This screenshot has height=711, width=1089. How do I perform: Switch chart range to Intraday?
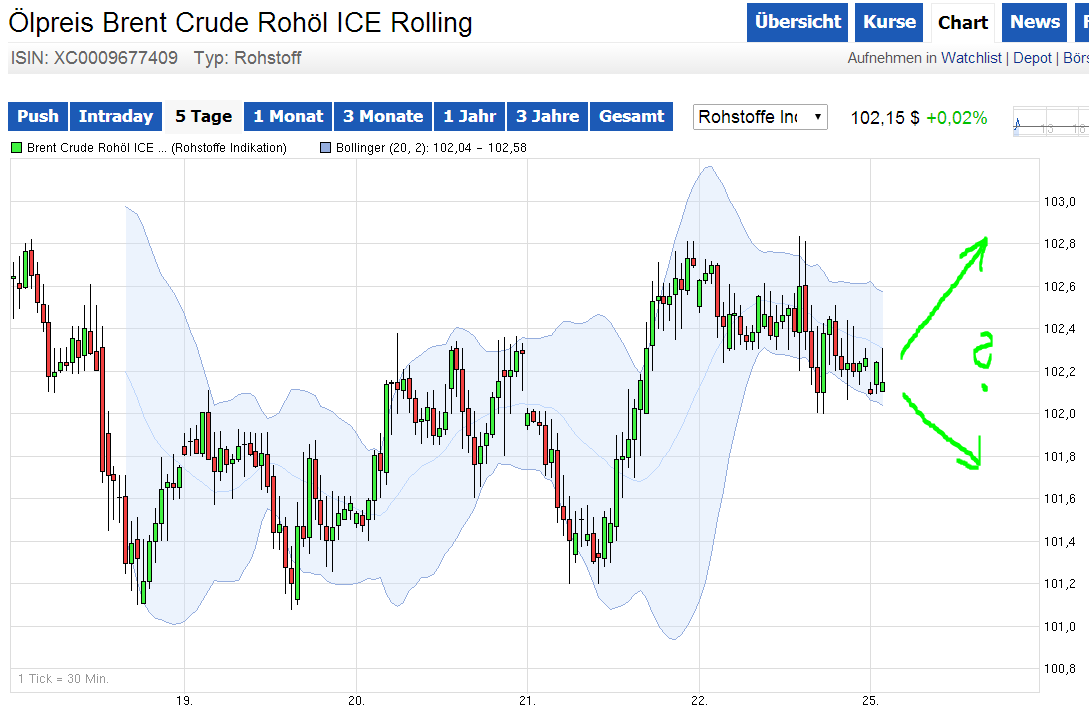[116, 116]
